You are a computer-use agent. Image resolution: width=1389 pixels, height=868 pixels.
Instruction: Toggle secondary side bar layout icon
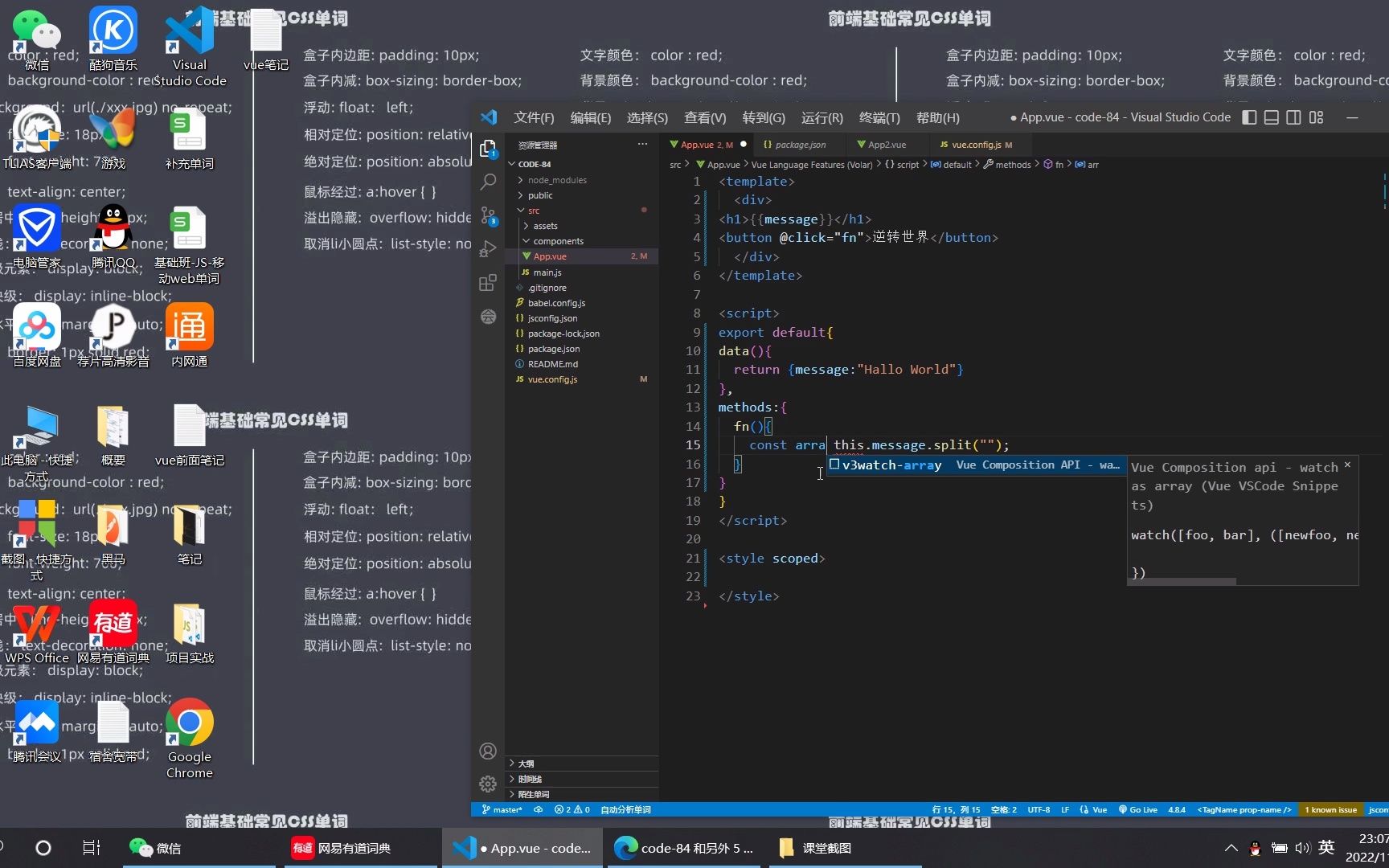pos(1293,117)
